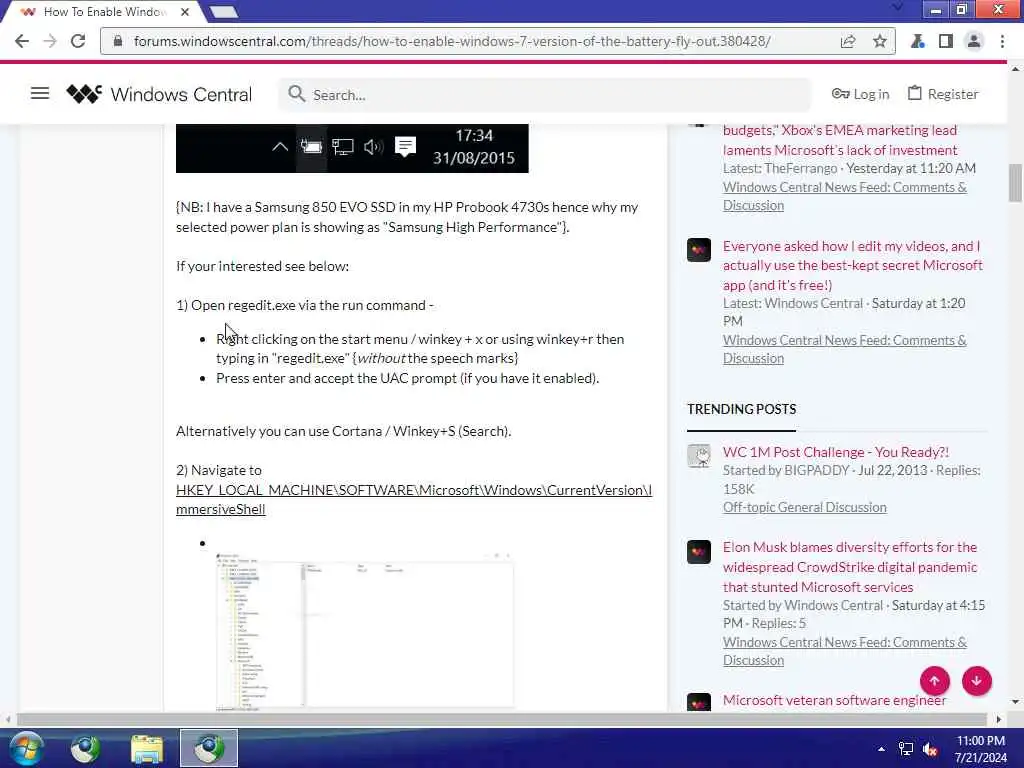The height and width of the screenshot is (768, 1024).
Task: Click avatar beside Elon Musk article
Action: [x=699, y=552]
